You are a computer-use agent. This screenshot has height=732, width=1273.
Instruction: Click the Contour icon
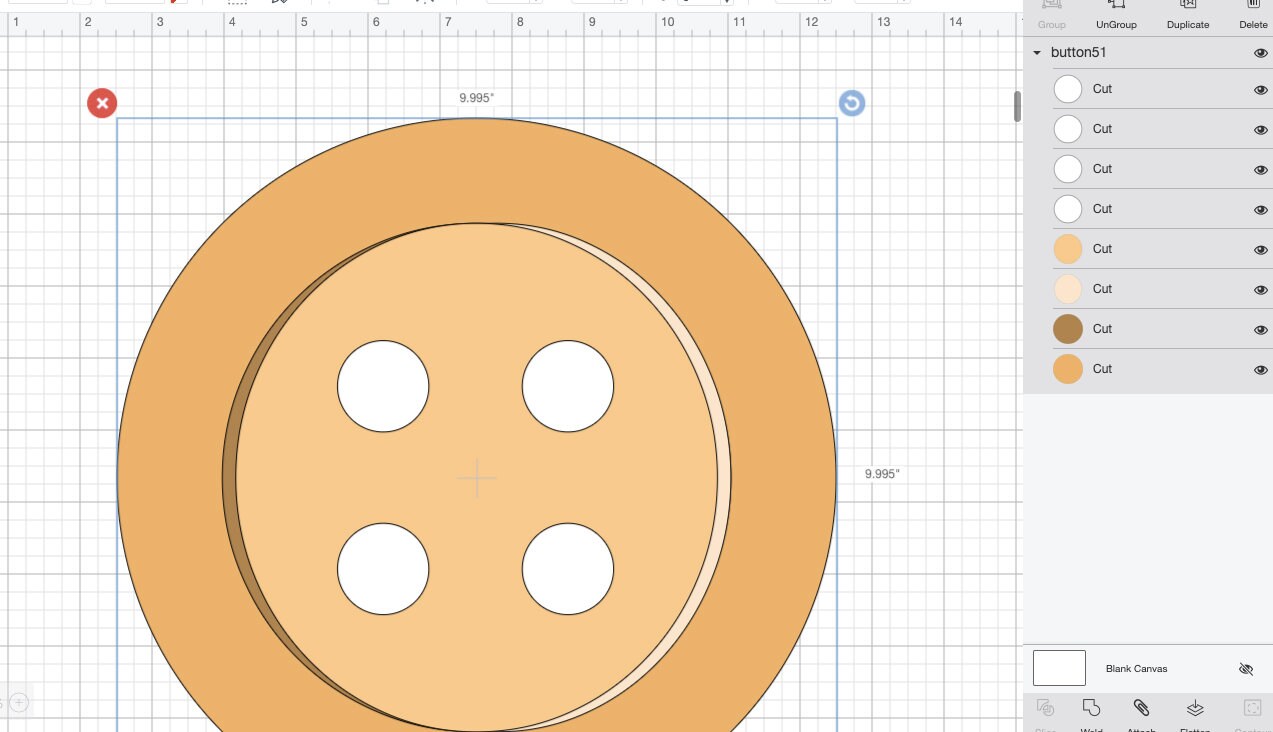[x=1251, y=710]
